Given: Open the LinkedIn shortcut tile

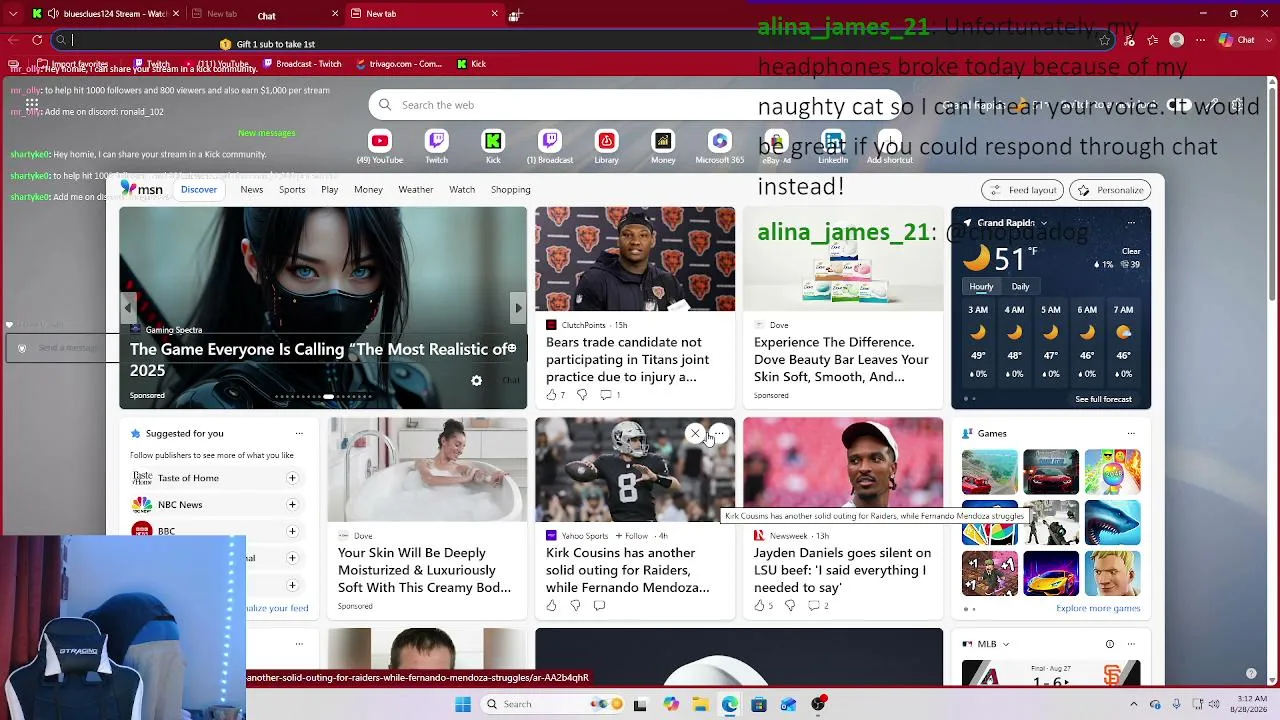Looking at the screenshot, I should click(x=833, y=146).
